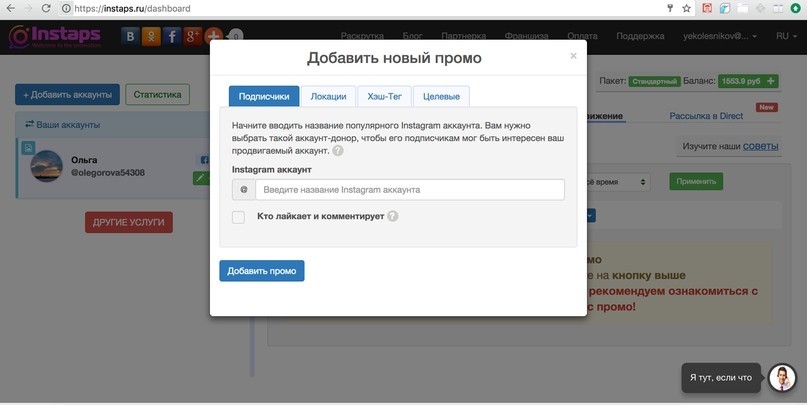Click the red New badge
Viewport: 807px width, 405px height.
[766, 107]
